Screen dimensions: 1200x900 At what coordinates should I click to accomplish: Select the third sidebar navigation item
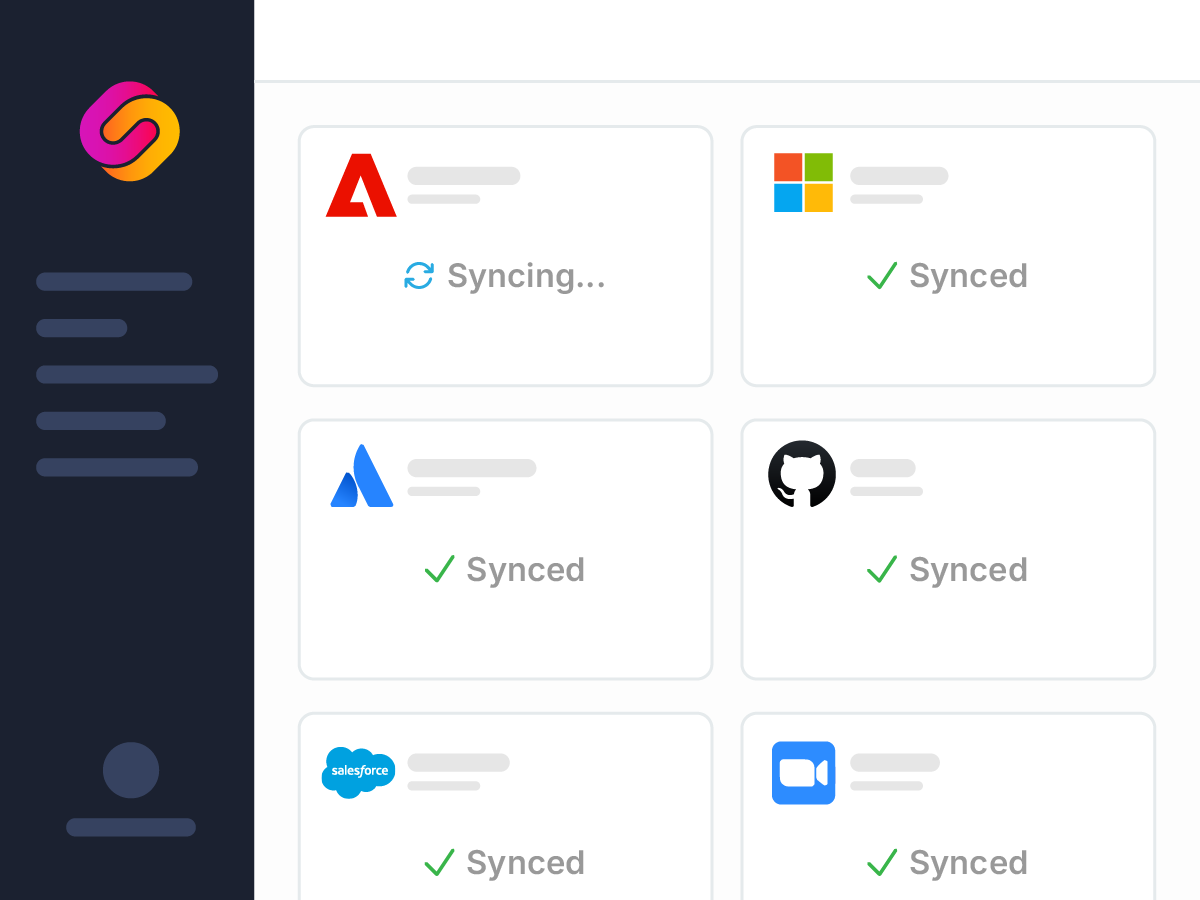[x=127, y=375]
